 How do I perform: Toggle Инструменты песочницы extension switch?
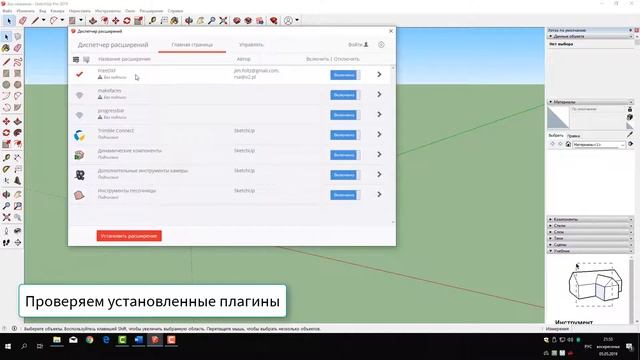(345, 195)
